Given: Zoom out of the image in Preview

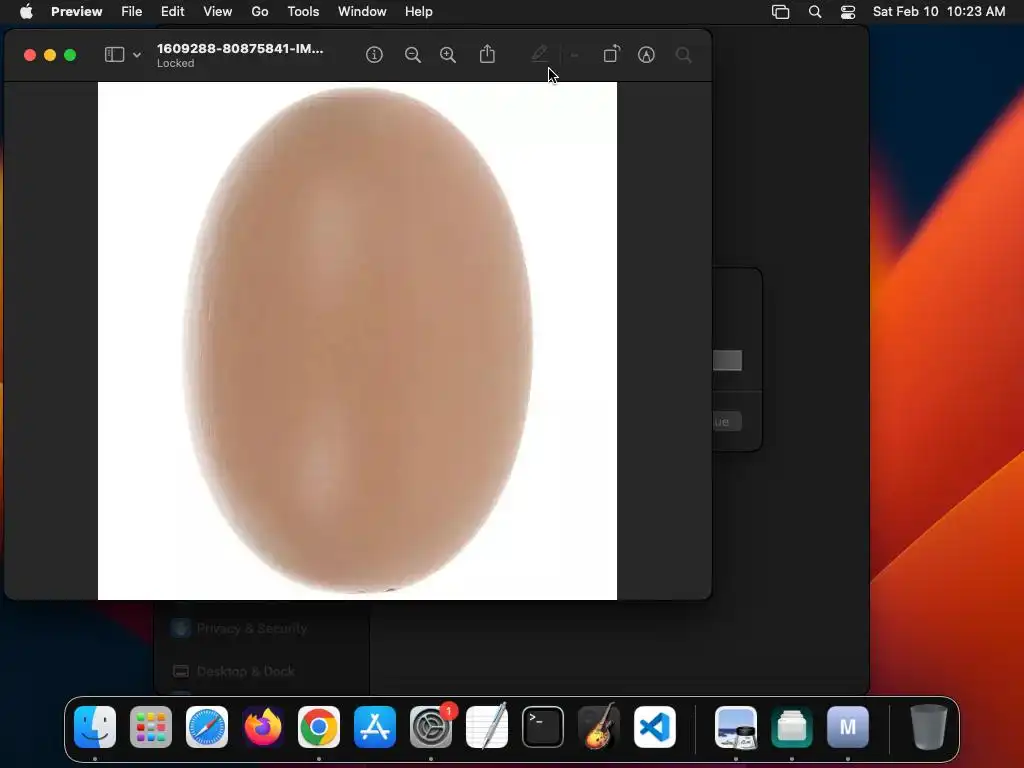Looking at the screenshot, I should pos(413,55).
